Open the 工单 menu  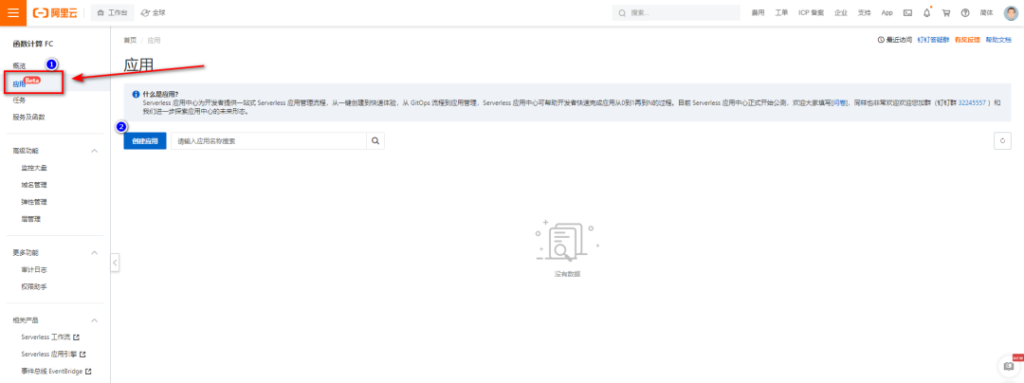pyautogui.click(x=781, y=12)
